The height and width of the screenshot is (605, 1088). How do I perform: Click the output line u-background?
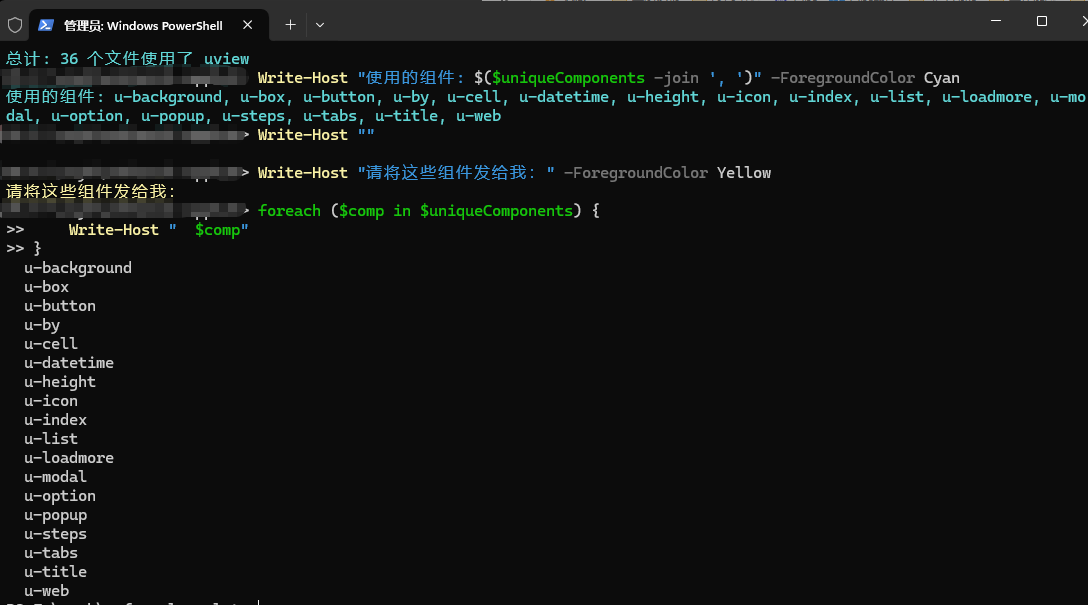pyautogui.click(x=78, y=268)
